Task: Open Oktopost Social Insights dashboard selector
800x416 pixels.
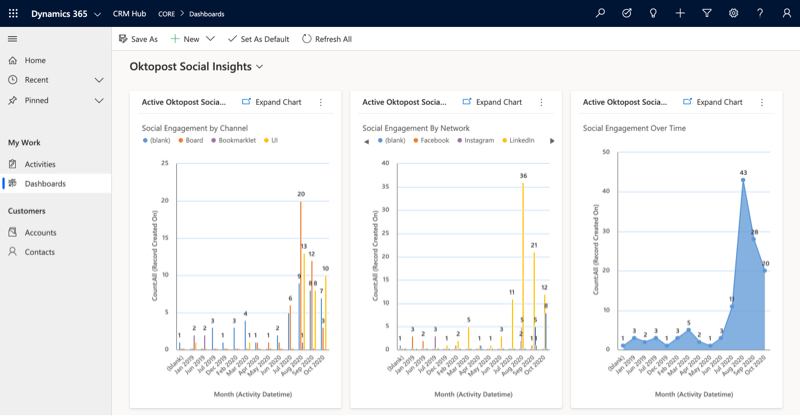Action: pyautogui.click(x=196, y=66)
